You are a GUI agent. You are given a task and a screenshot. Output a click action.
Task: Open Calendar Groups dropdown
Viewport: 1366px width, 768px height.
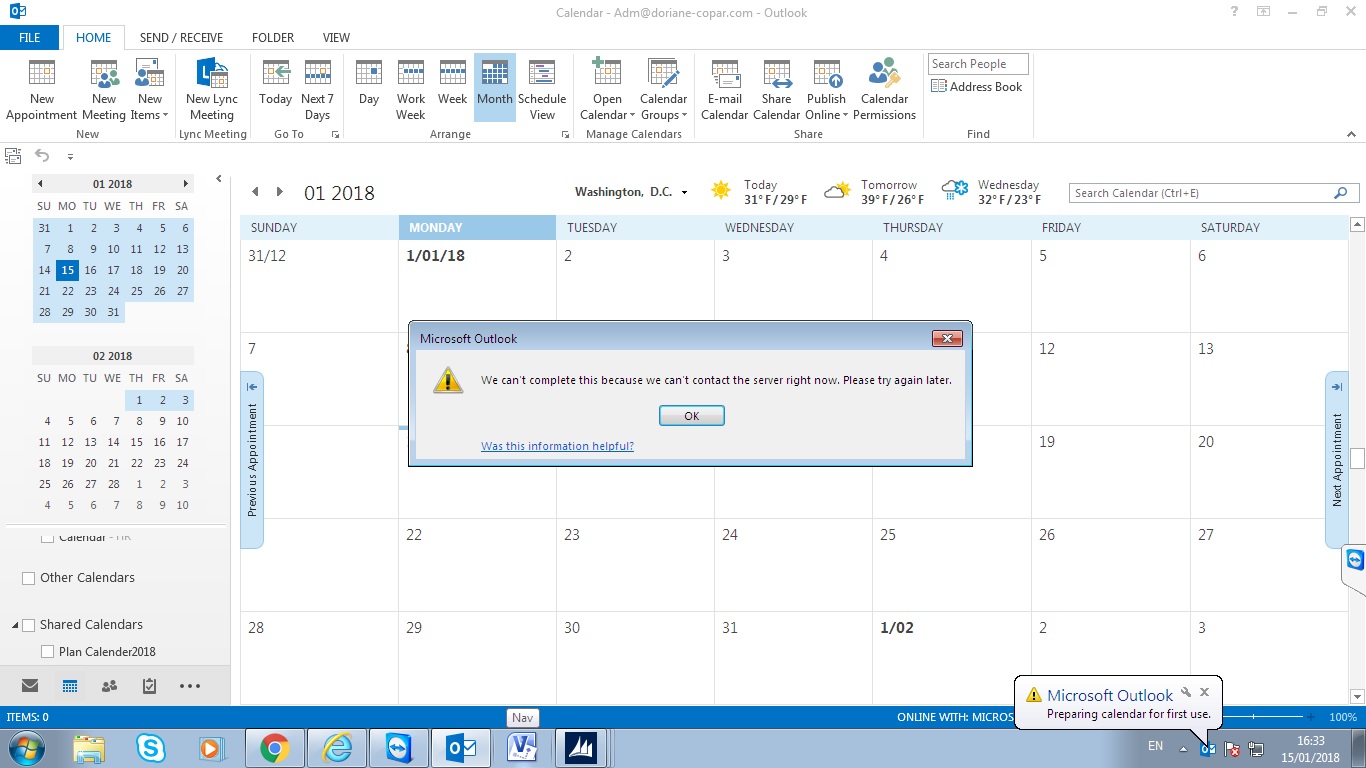[663, 89]
